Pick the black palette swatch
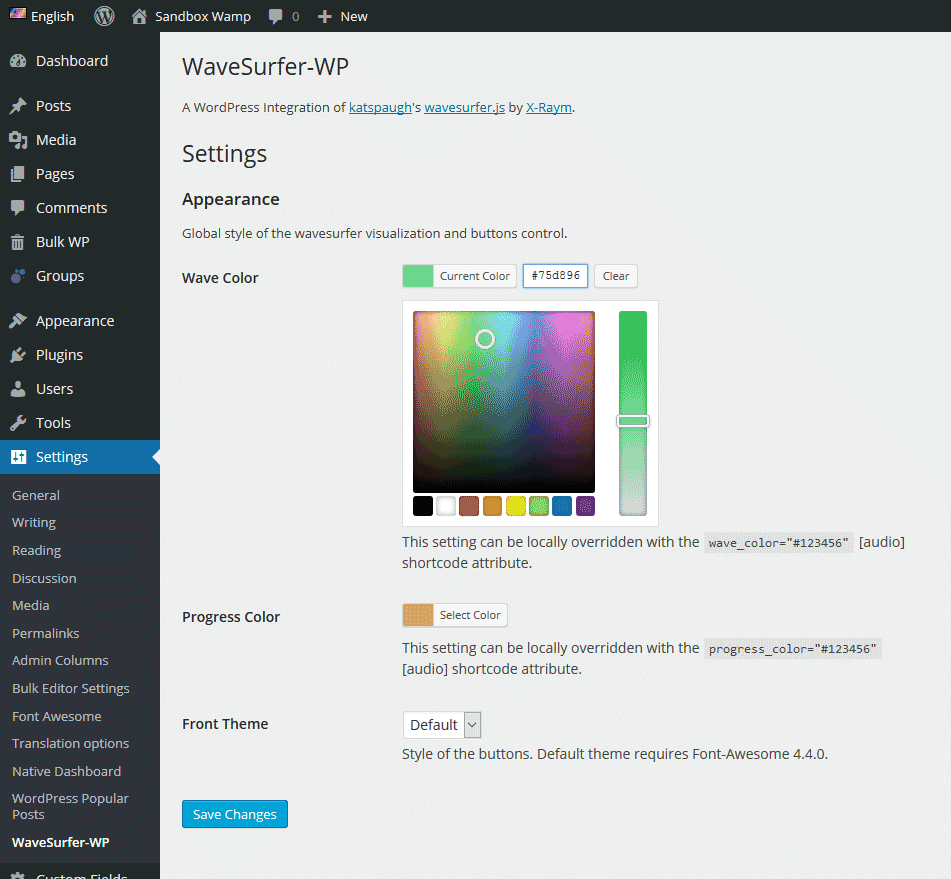Image resolution: width=951 pixels, height=879 pixels. 423,506
